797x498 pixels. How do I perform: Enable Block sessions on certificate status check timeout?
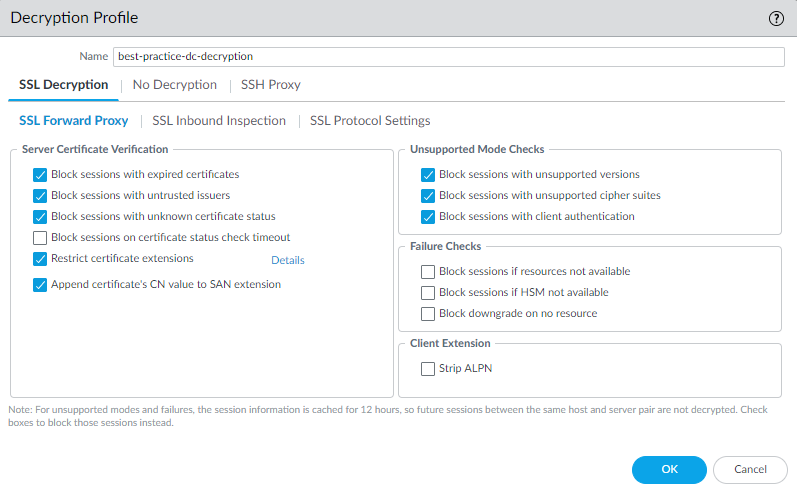(40, 238)
